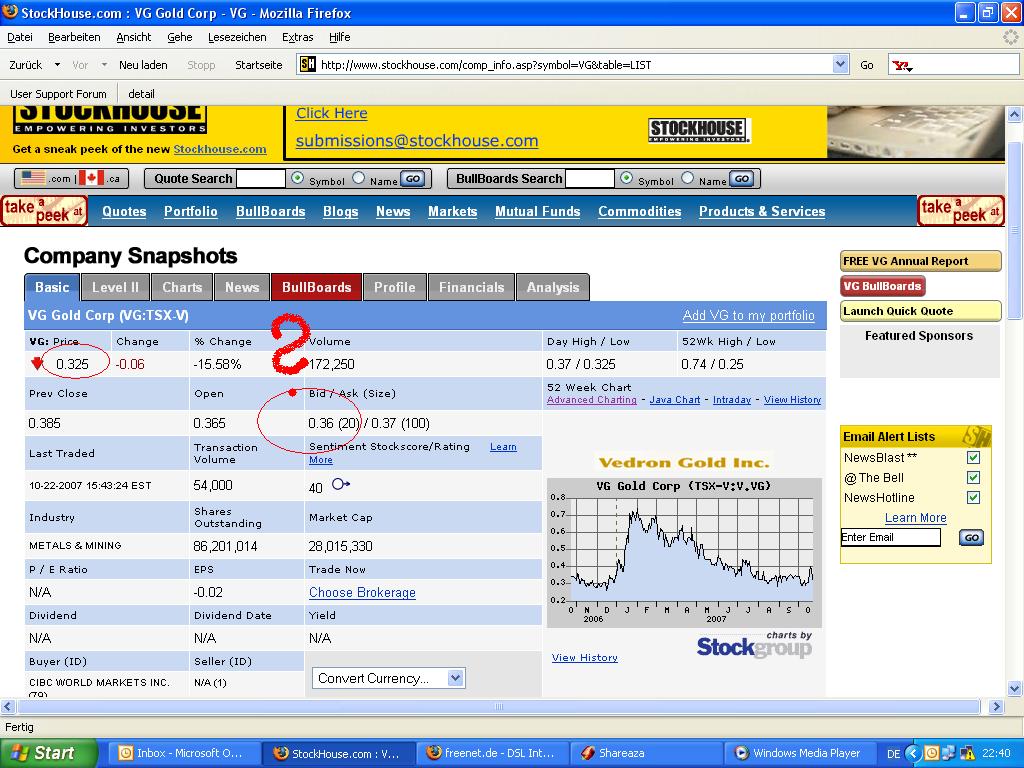Screen dimensions: 1024x768
Task: Click the SH favicon in the address bar
Action: point(308,65)
